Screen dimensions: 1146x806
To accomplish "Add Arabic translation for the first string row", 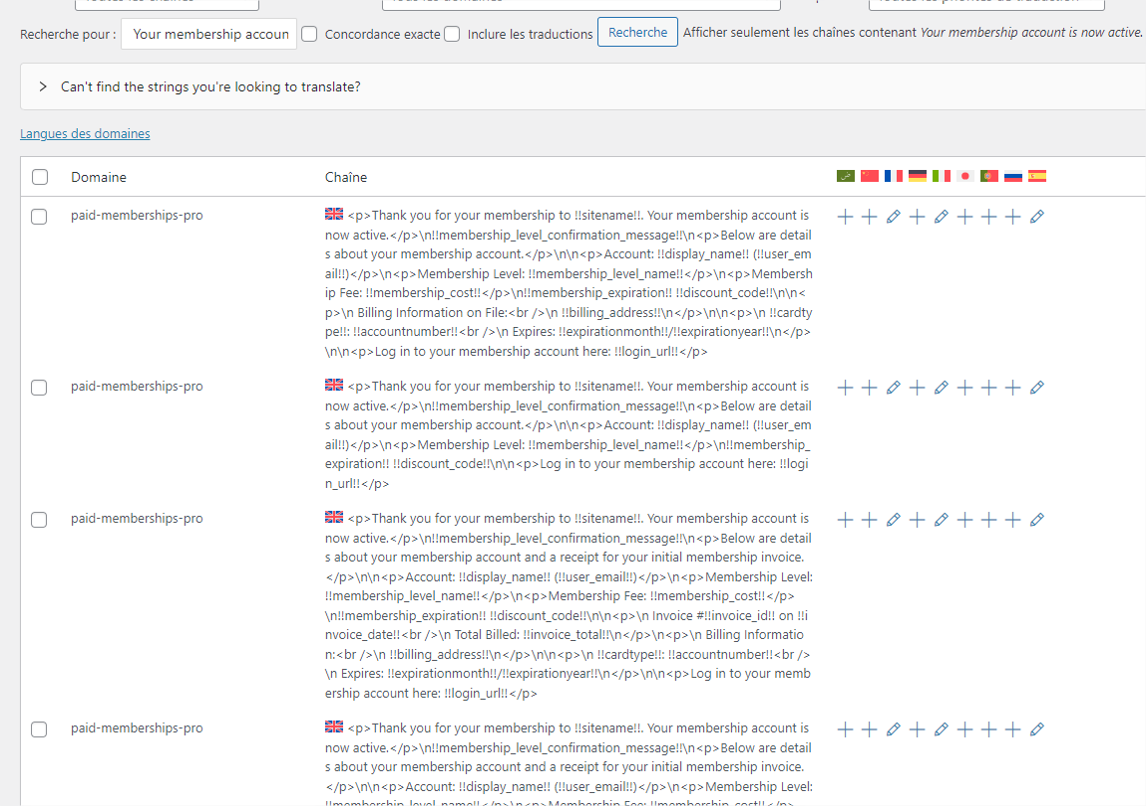I will click(x=845, y=216).
